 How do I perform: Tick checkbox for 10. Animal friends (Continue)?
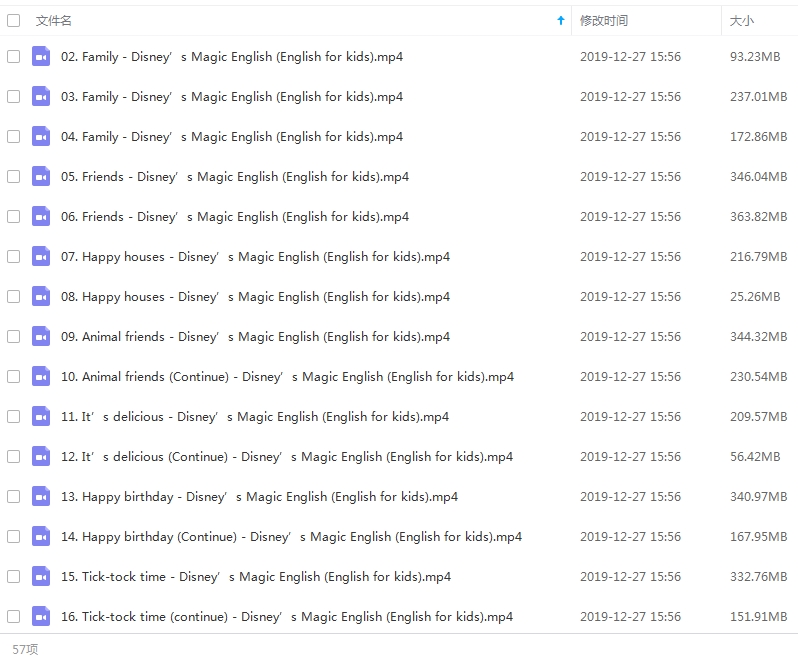pos(14,377)
